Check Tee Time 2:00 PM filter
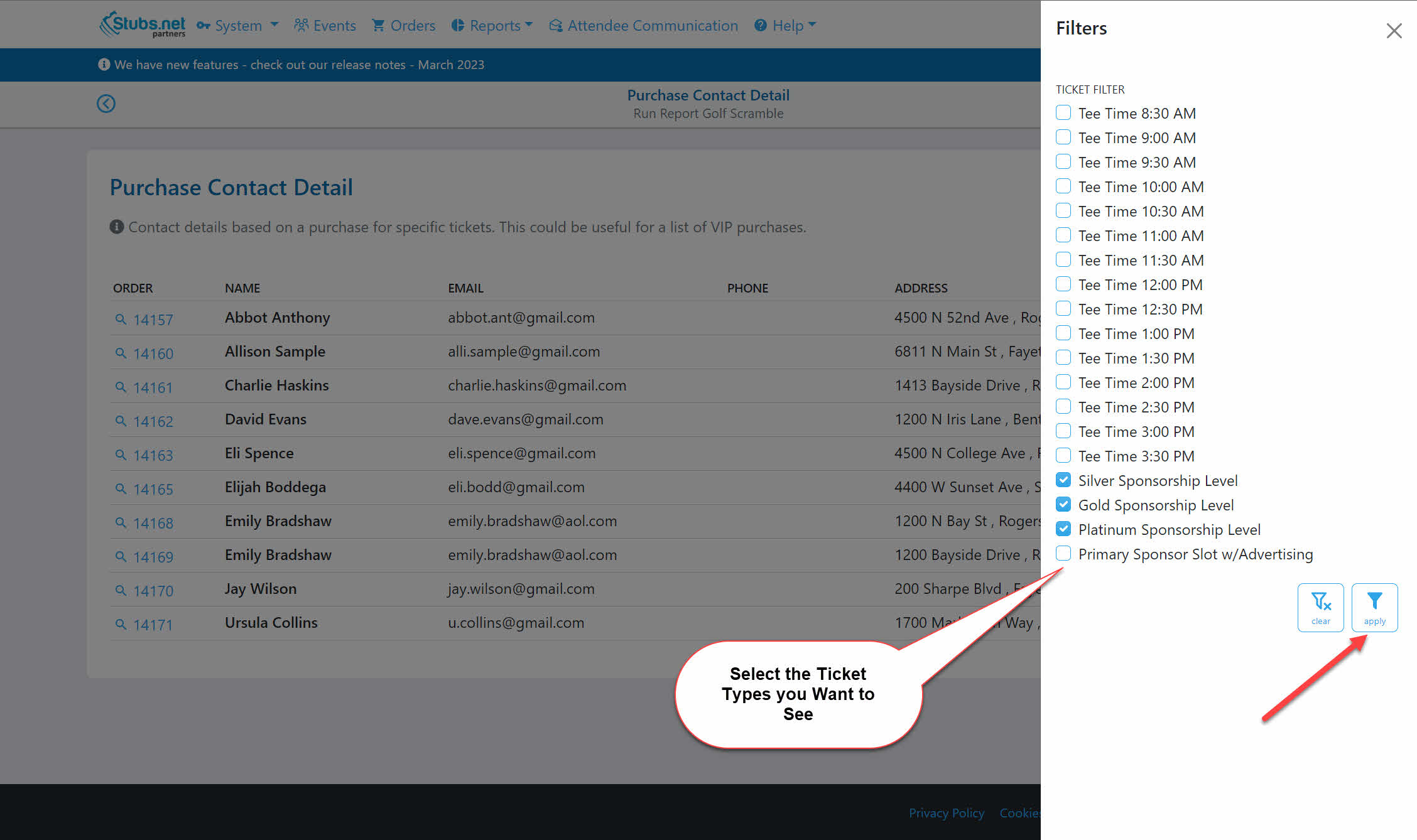The image size is (1417, 840). (x=1063, y=382)
